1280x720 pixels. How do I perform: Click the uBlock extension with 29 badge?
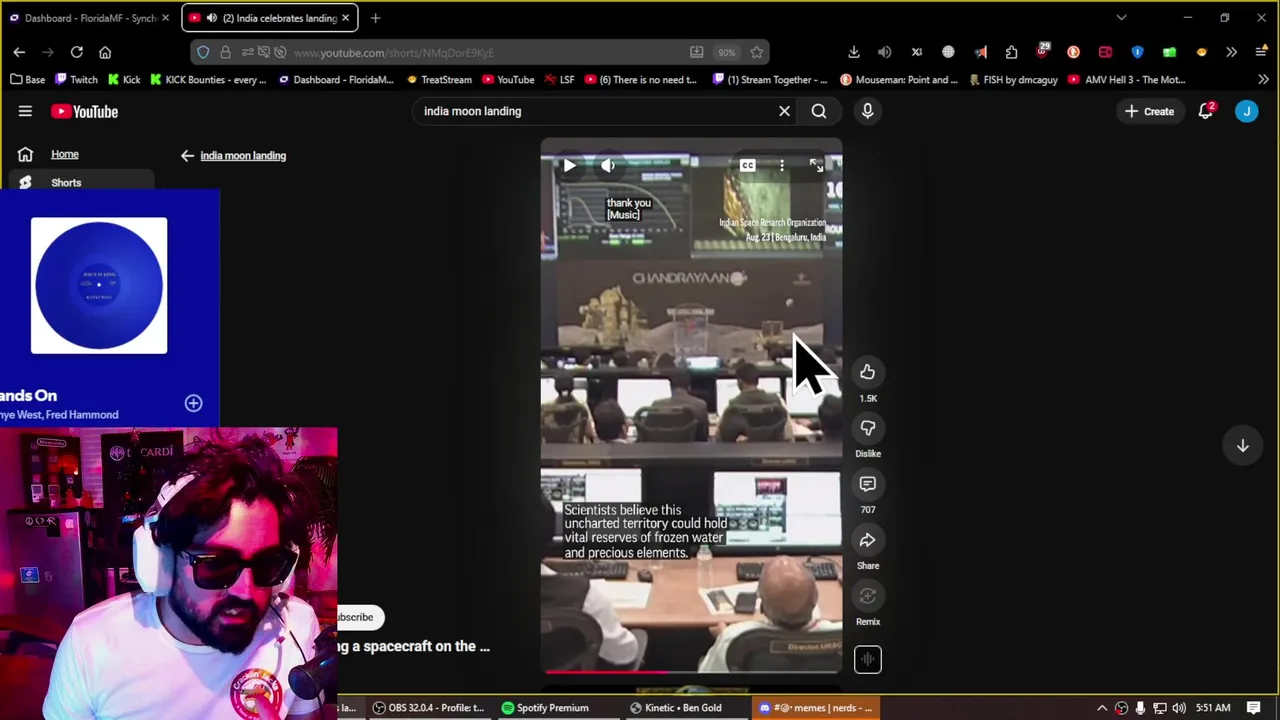[1042, 52]
